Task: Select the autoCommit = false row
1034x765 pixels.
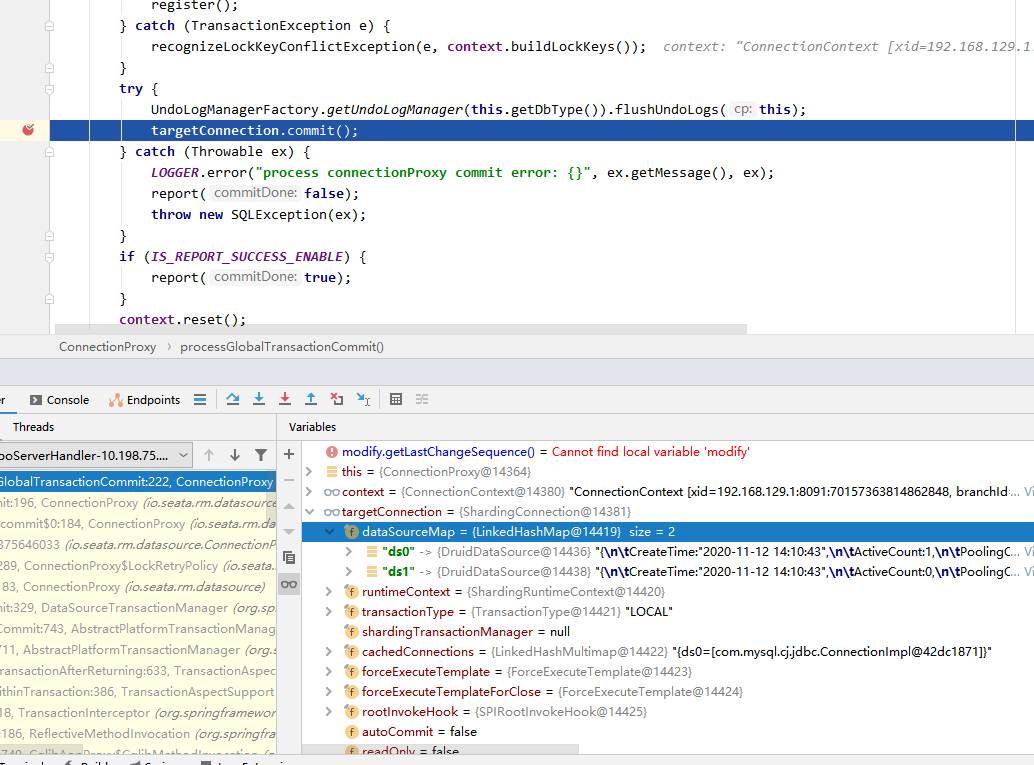Action: click(668, 731)
